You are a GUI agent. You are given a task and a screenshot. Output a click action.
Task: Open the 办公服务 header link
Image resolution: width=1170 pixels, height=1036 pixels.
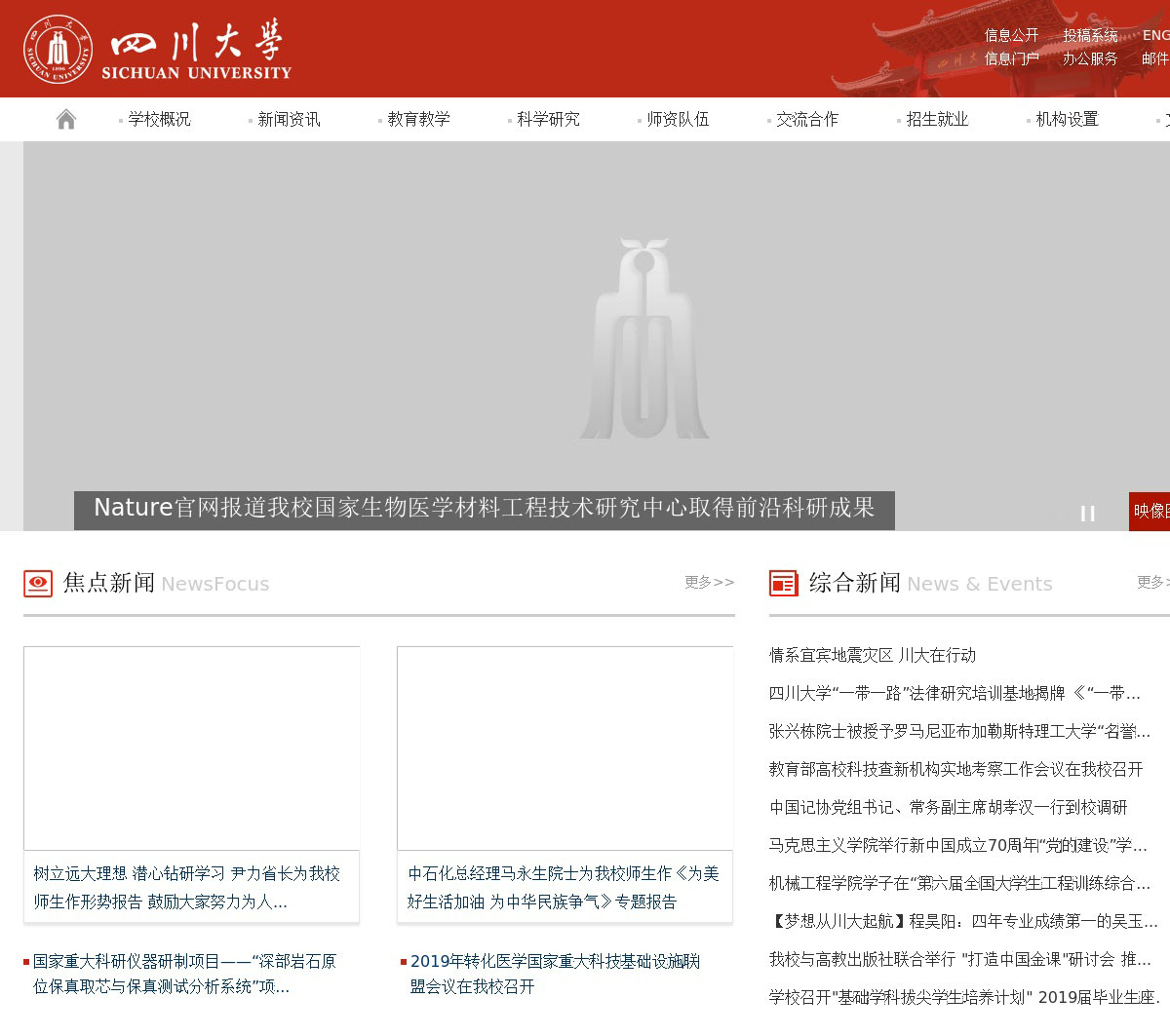[x=1089, y=58]
